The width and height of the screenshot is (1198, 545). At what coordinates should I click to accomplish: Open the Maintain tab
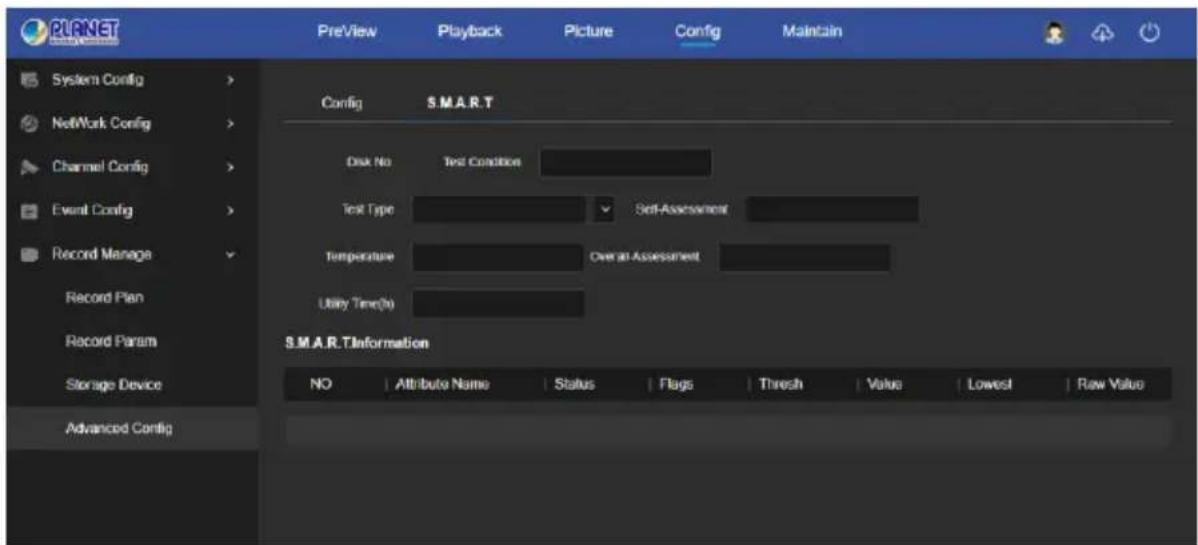[x=812, y=32]
